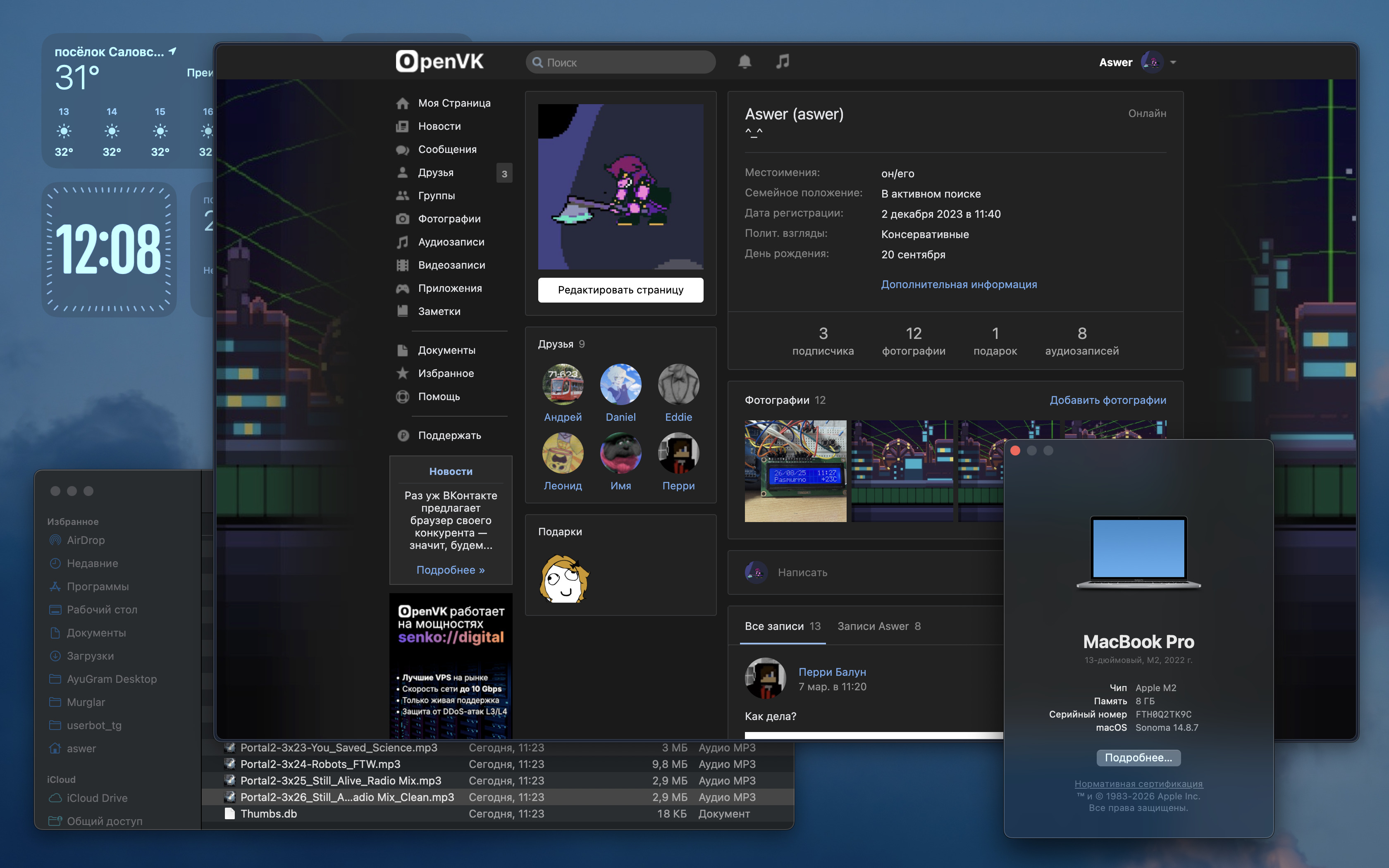Click the 1 подарок counter
Image resolution: width=1389 pixels, height=868 pixels.
click(x=995, y=341)
